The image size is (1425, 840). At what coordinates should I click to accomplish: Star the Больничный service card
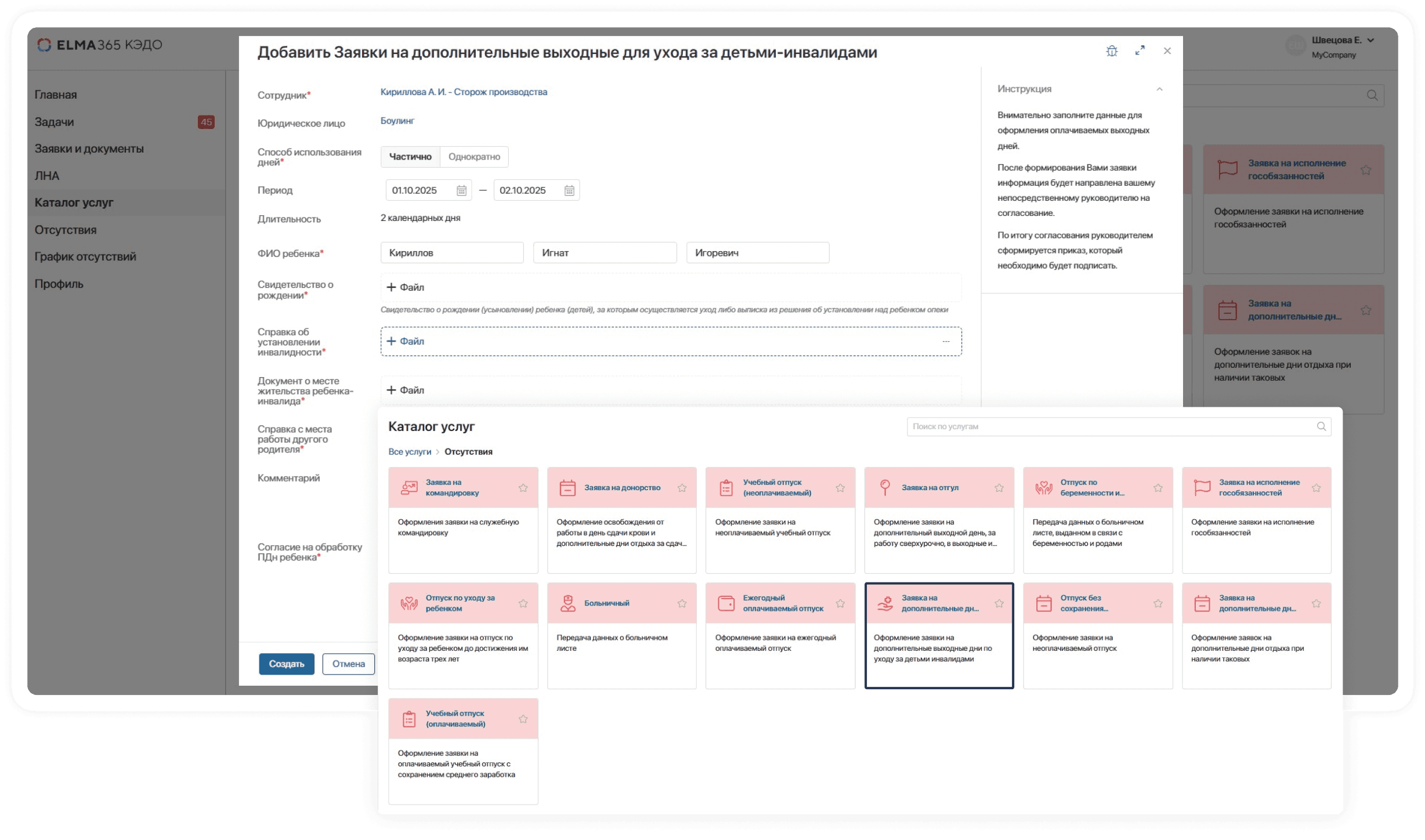coord(682,603)
